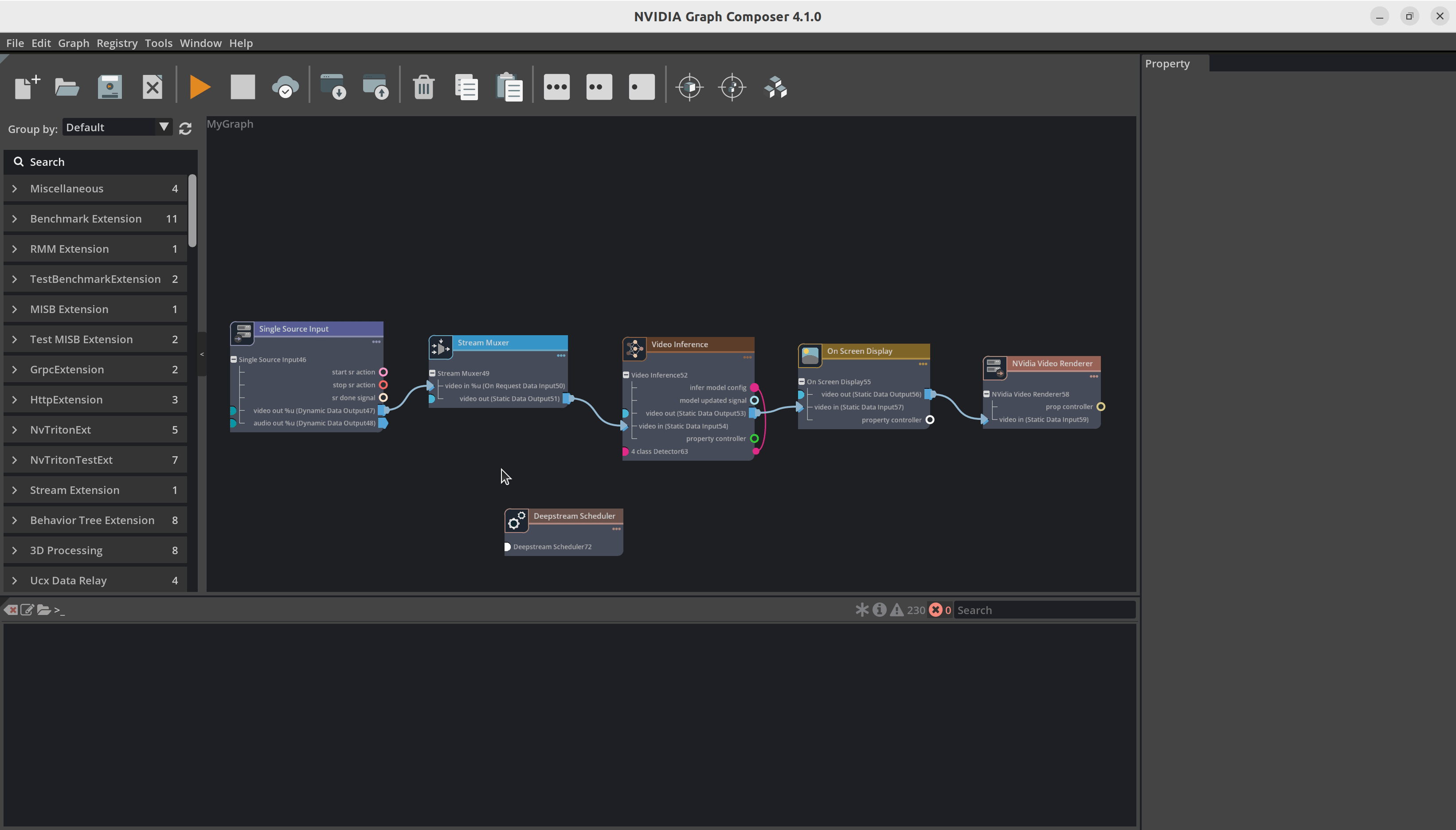Toggle the info log filter icon
The image size is (1456, 830).
pyautogui.click(x=879, y=610)
